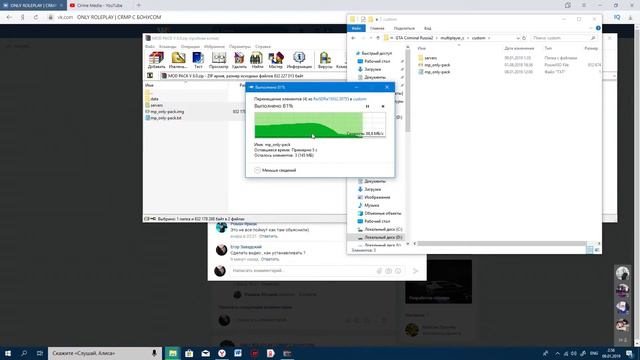Open the WinRAR Файл menu
This screenshot has width=640, height=360.
click(150, 47)
